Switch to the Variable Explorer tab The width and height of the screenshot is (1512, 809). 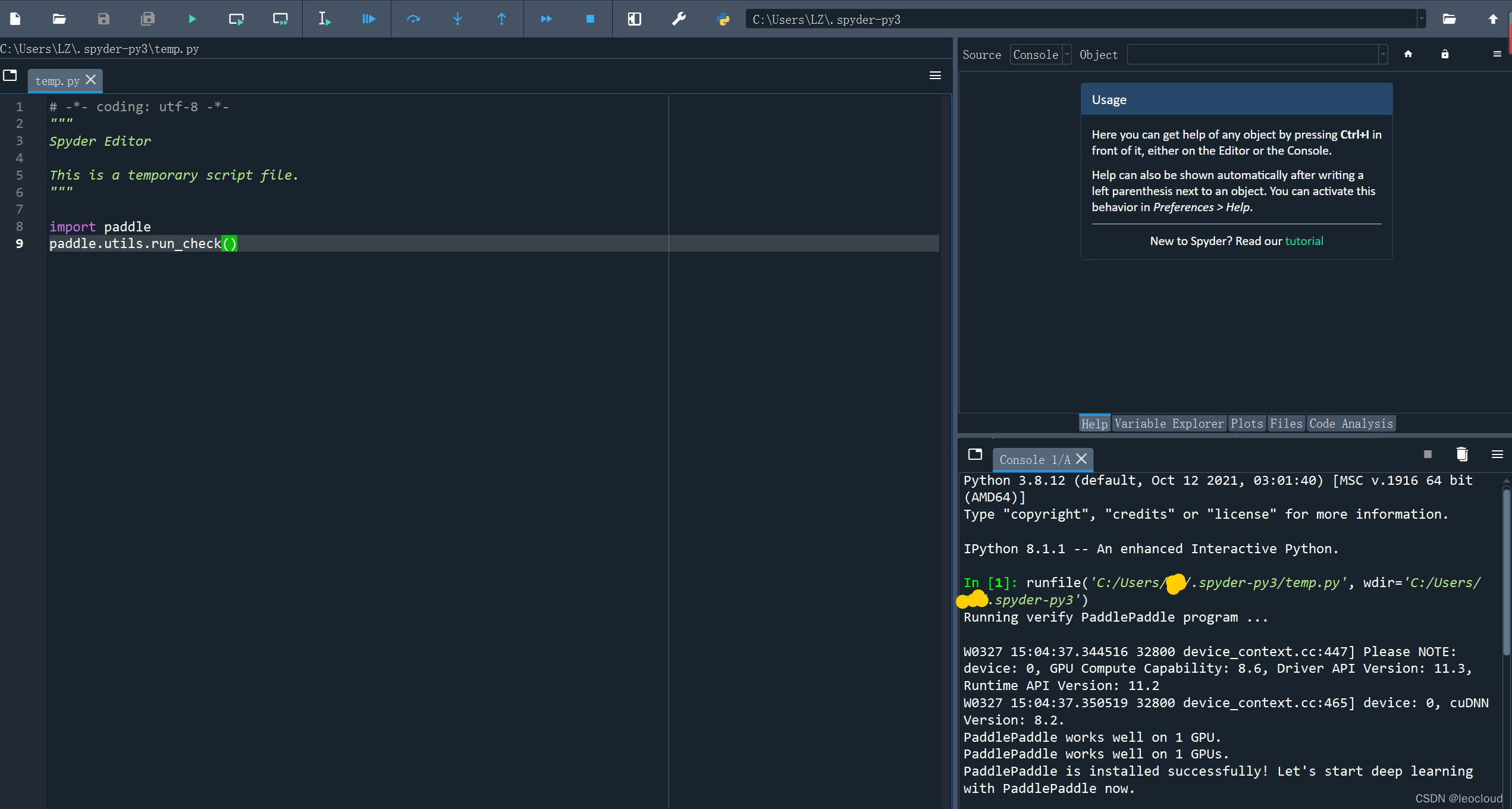1169,424
